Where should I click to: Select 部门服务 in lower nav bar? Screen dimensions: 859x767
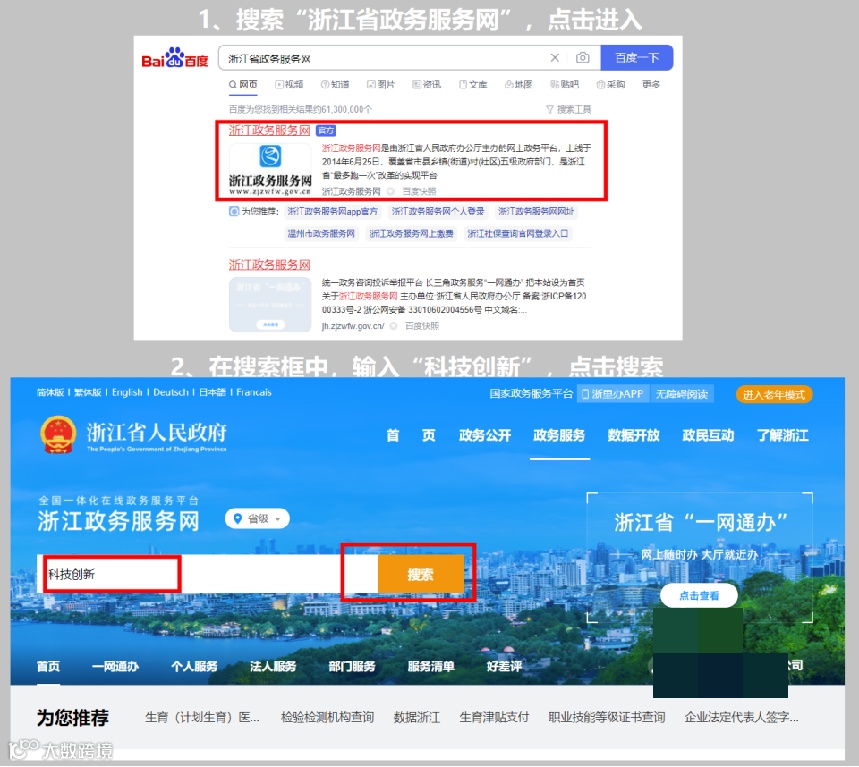tap(352, 667)
